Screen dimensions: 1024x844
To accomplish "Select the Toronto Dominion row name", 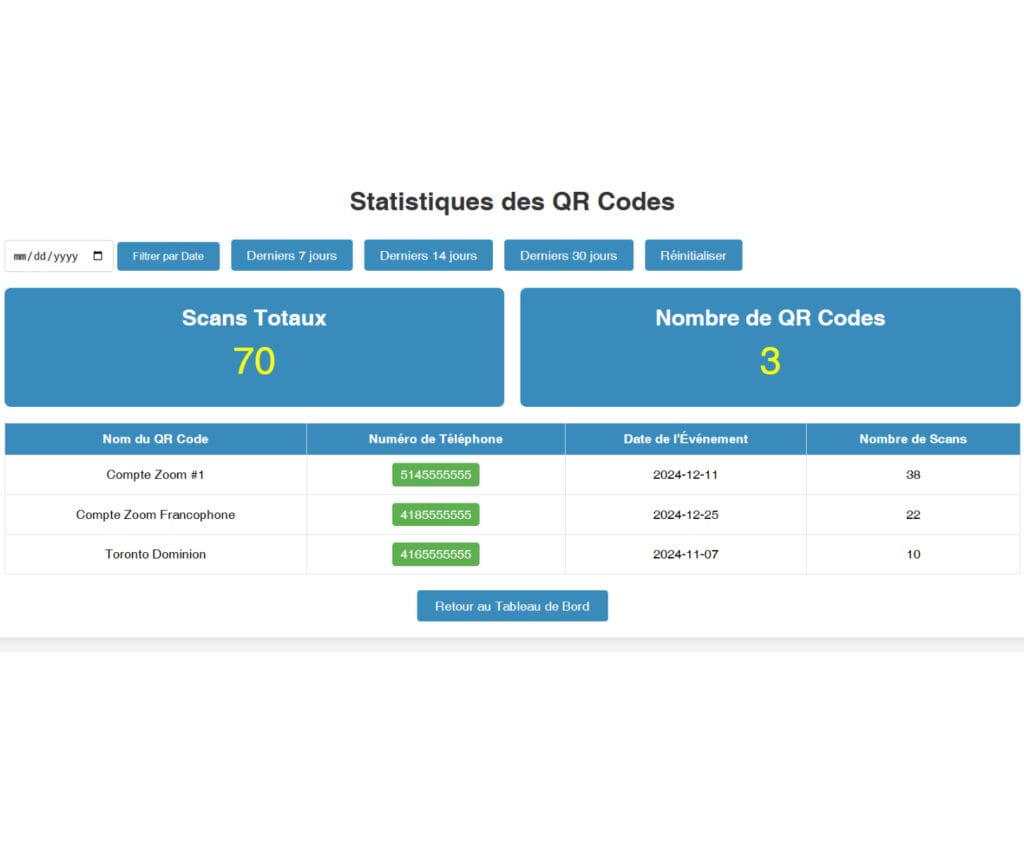I will (x=155, y=554).
